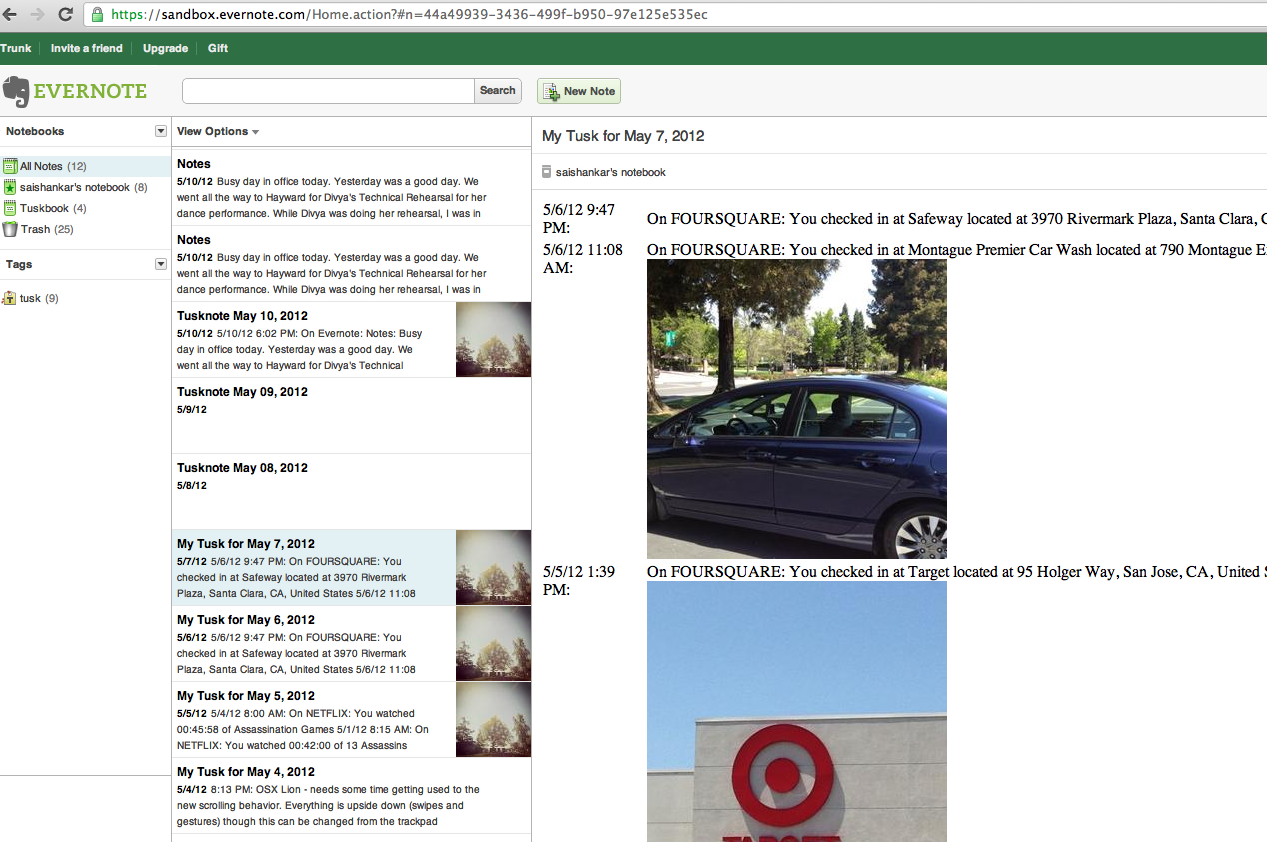Screen dimensions: 1267x842
Task: Open the Notebooks section dropdown arrow
Action: point(160,131)
